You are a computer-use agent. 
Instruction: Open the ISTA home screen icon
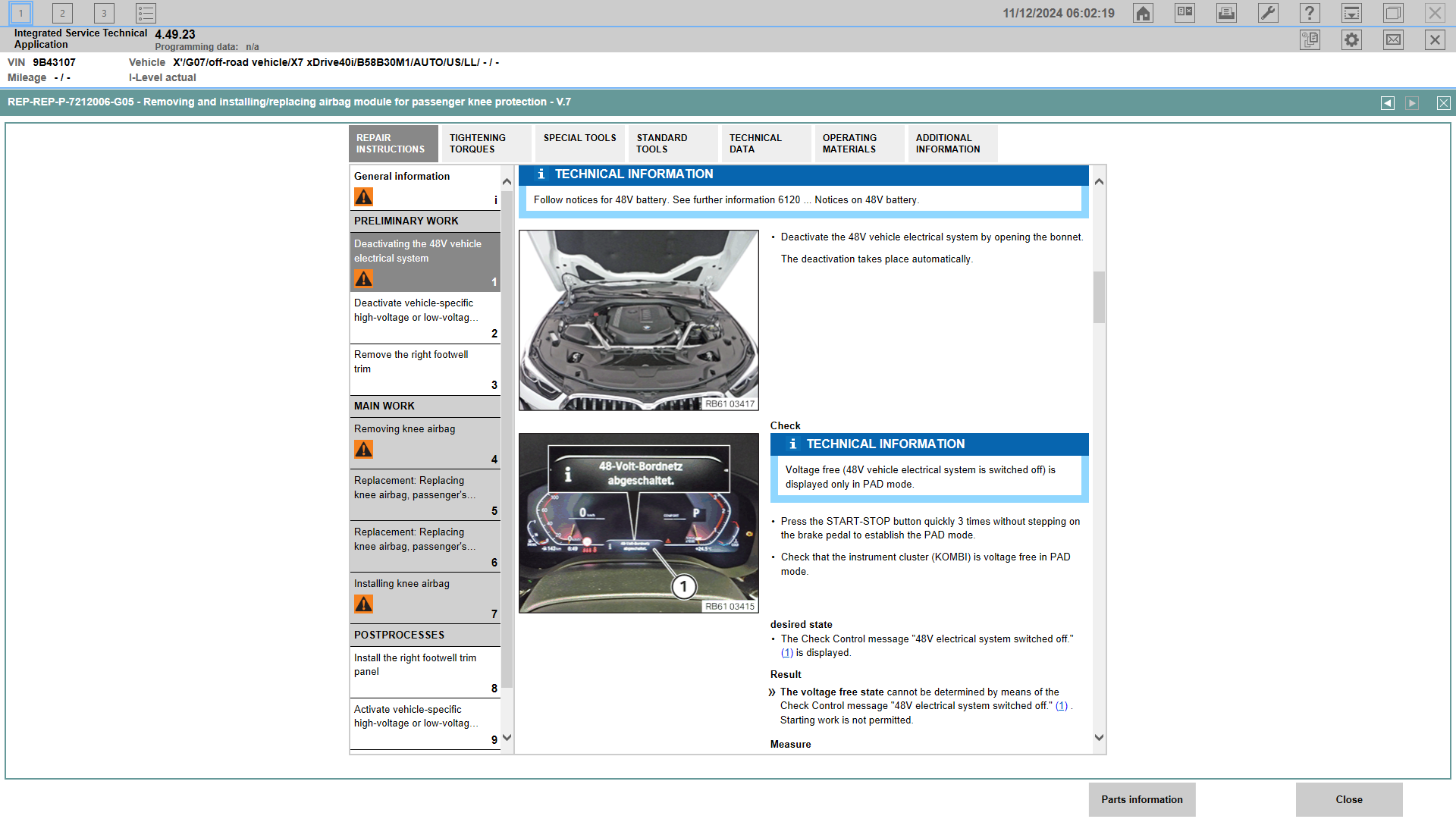pos(1143,13)
